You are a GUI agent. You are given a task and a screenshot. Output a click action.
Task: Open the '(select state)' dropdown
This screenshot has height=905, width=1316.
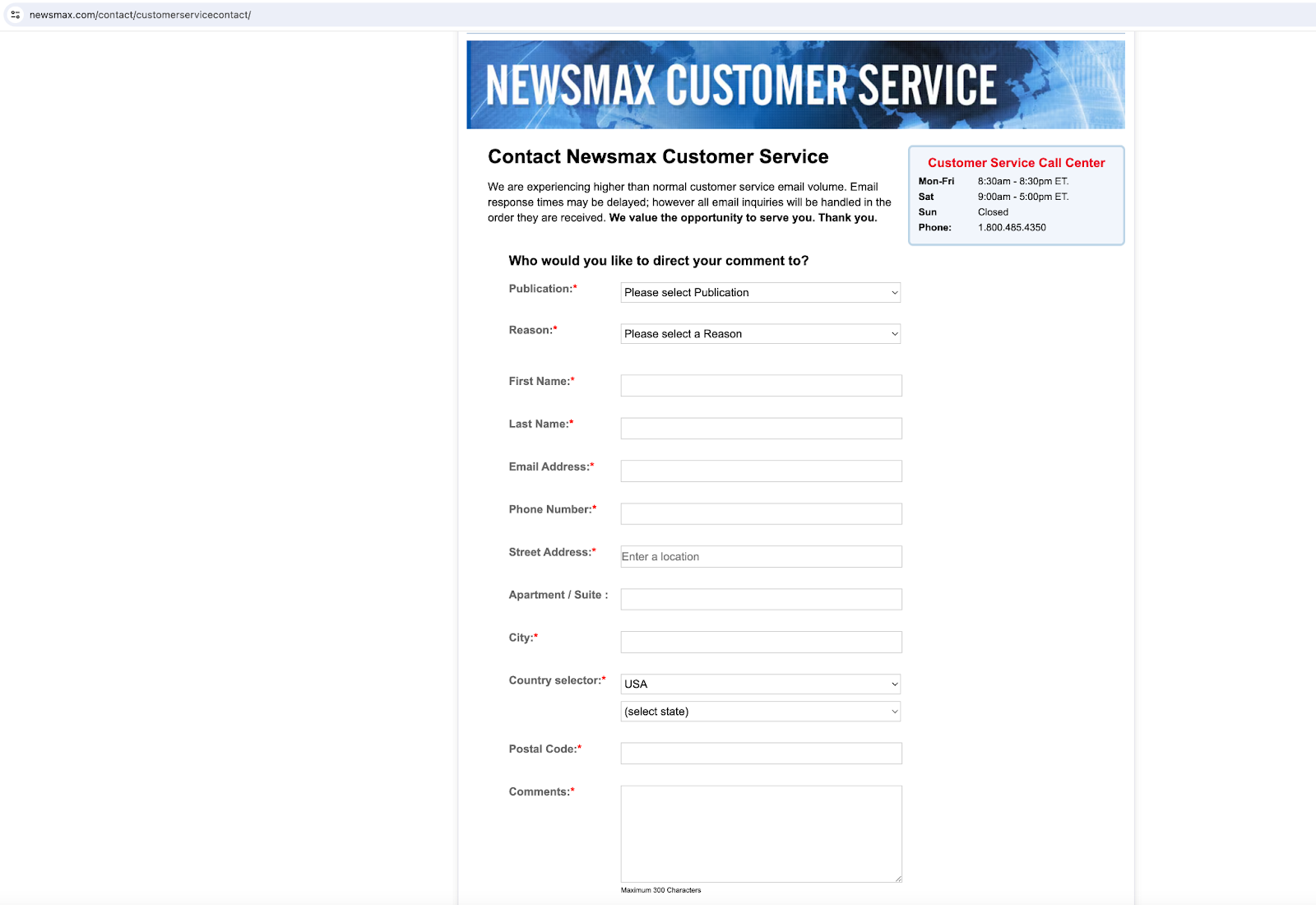click(x=761, y=712)
